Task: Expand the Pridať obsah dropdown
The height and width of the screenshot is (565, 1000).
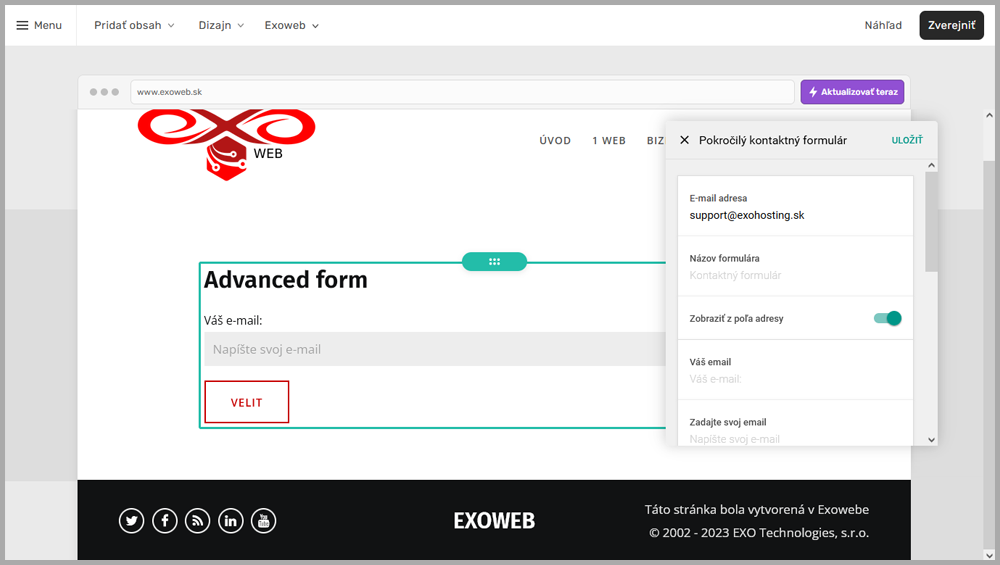Action: tap(134, 25)
